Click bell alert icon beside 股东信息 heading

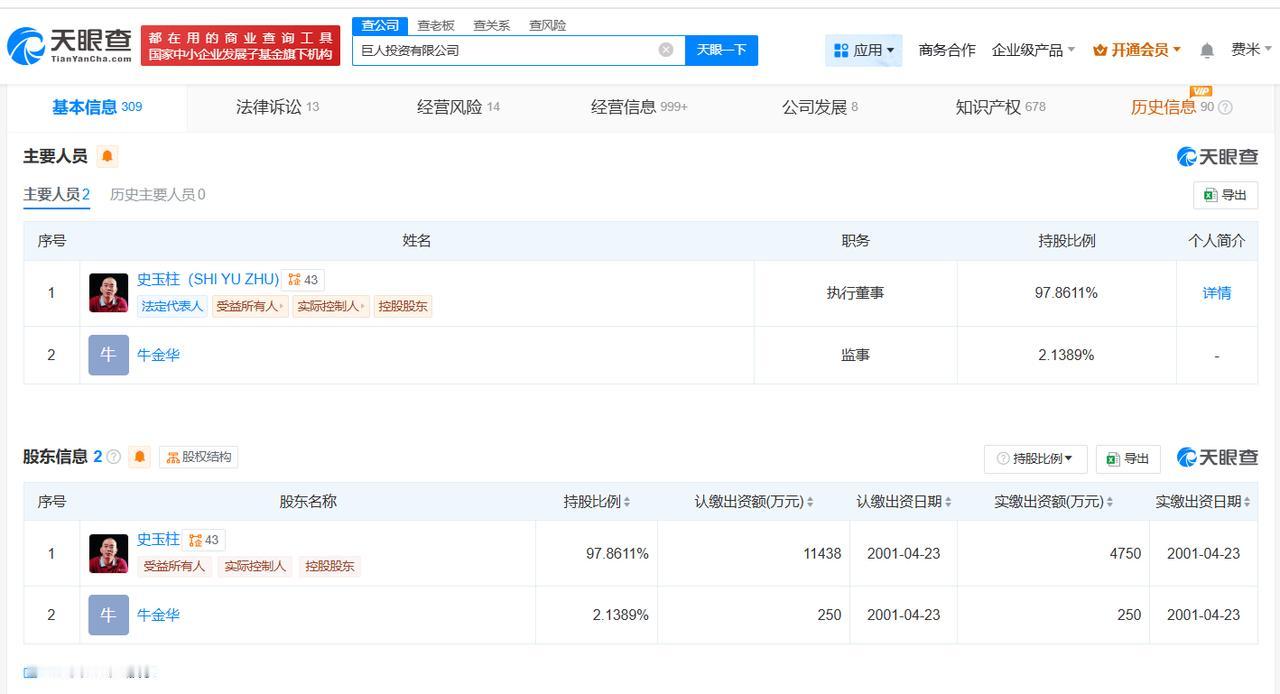(x=140, y=457)
